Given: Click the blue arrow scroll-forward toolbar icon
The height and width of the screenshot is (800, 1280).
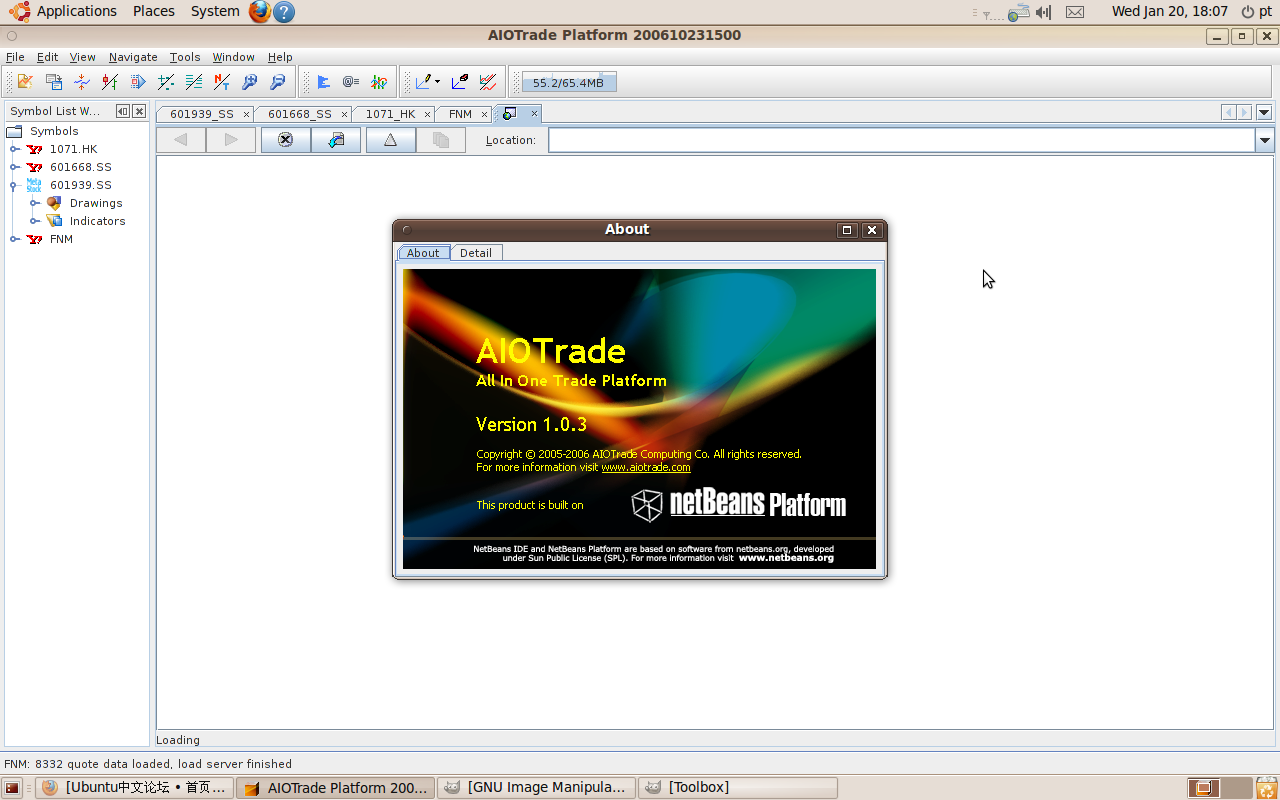Looking at the screenshot, I should pos(138,82).
